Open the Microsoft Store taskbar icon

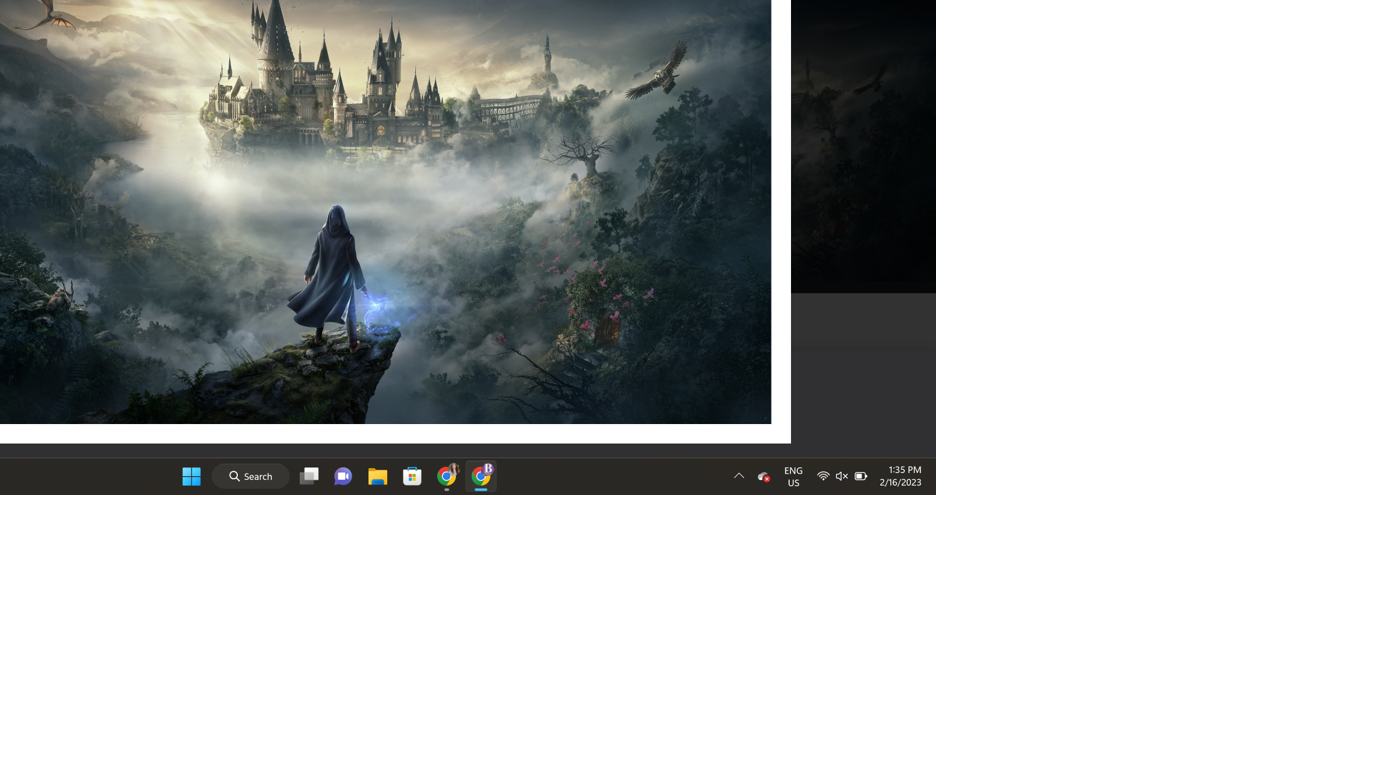click(x=412, y=477)
